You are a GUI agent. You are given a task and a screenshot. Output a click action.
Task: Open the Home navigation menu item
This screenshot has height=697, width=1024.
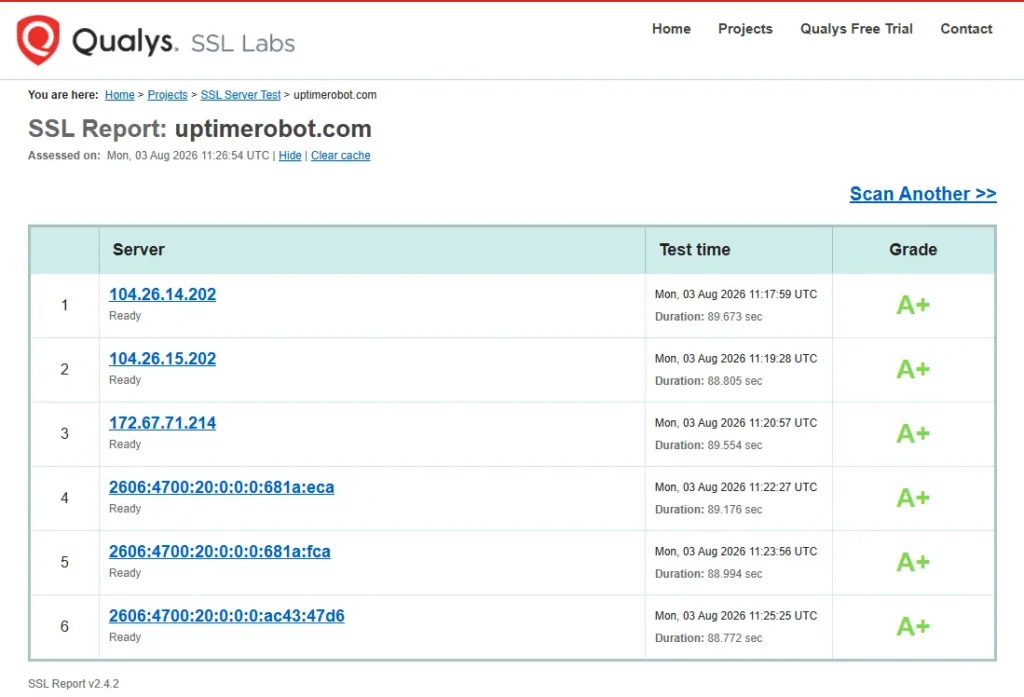(671, 29)
